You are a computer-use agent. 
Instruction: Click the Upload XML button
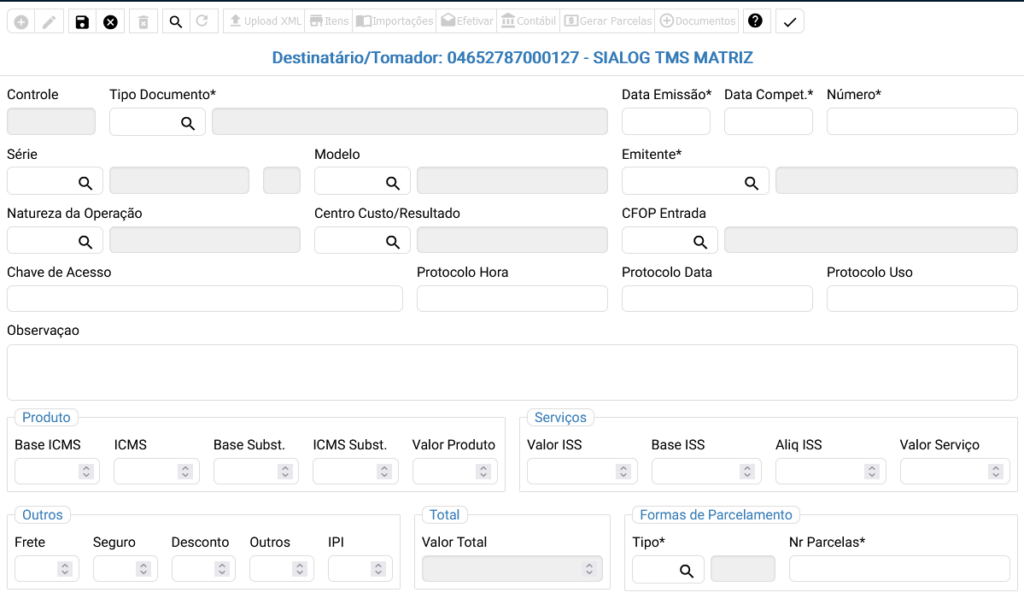click(x=264, y=22)
